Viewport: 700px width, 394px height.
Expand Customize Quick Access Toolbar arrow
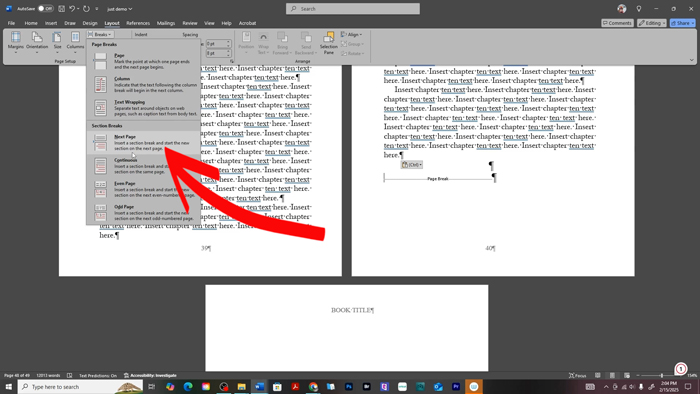[97, 8]
